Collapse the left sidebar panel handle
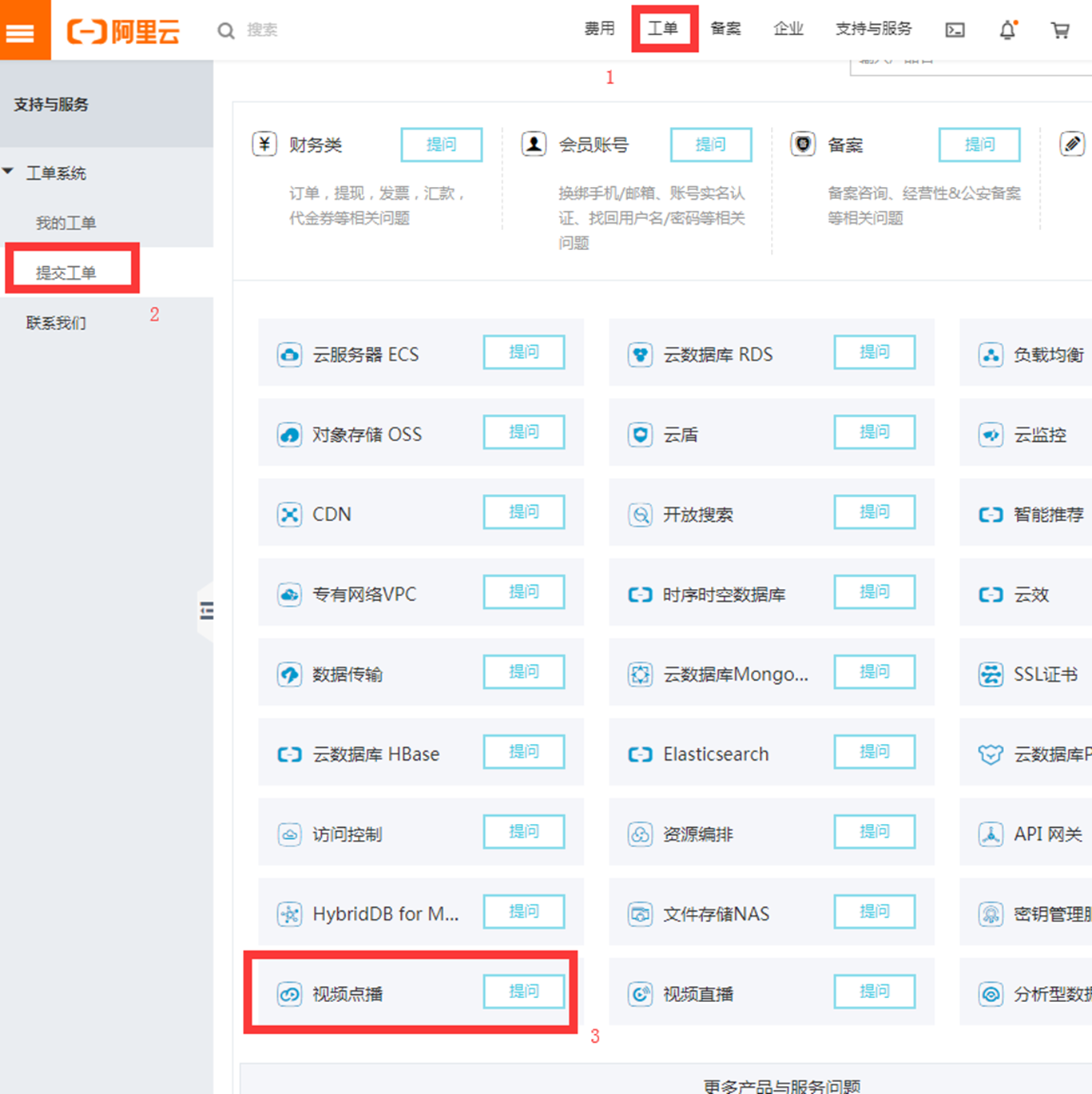The height and width of the screenshot is (1094, 1092). point(206,611)
